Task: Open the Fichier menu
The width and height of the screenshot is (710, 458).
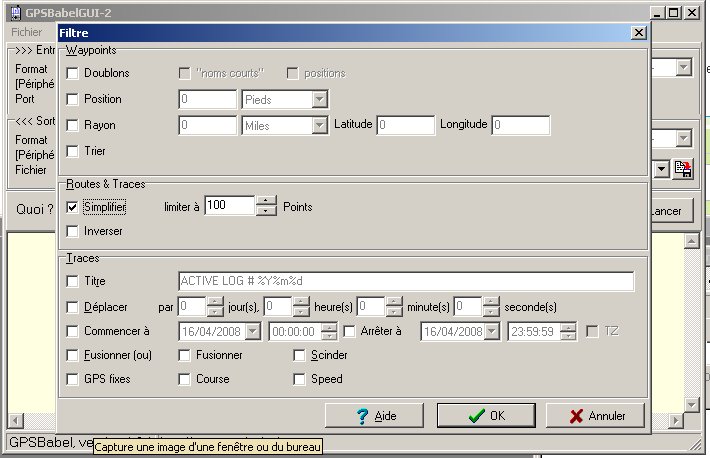Action: point(27,33)
